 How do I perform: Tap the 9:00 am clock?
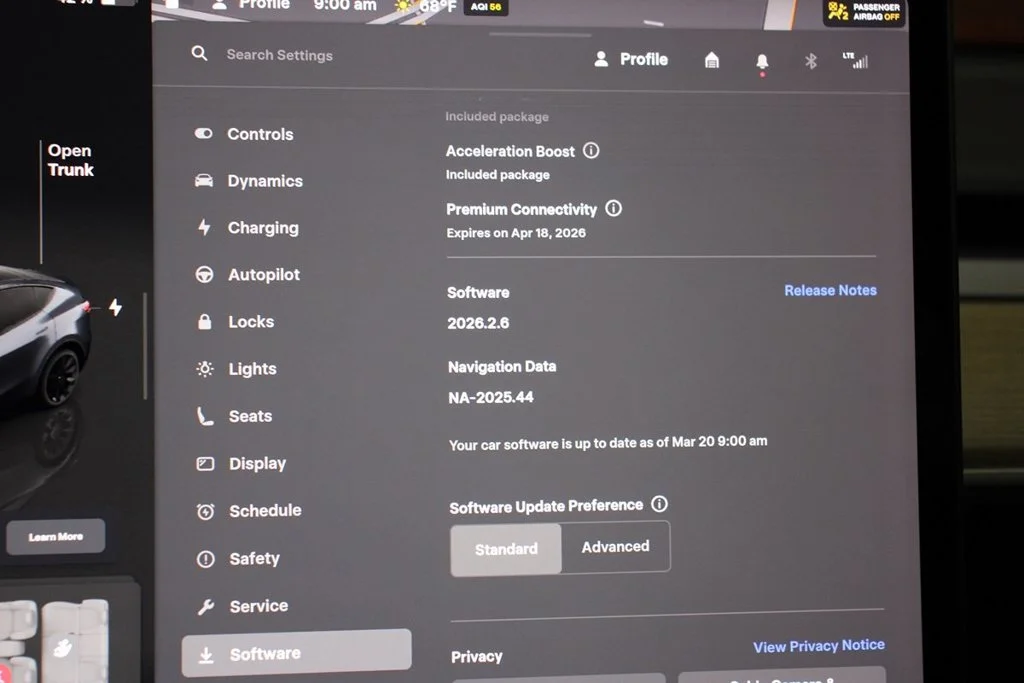[345, 6]
